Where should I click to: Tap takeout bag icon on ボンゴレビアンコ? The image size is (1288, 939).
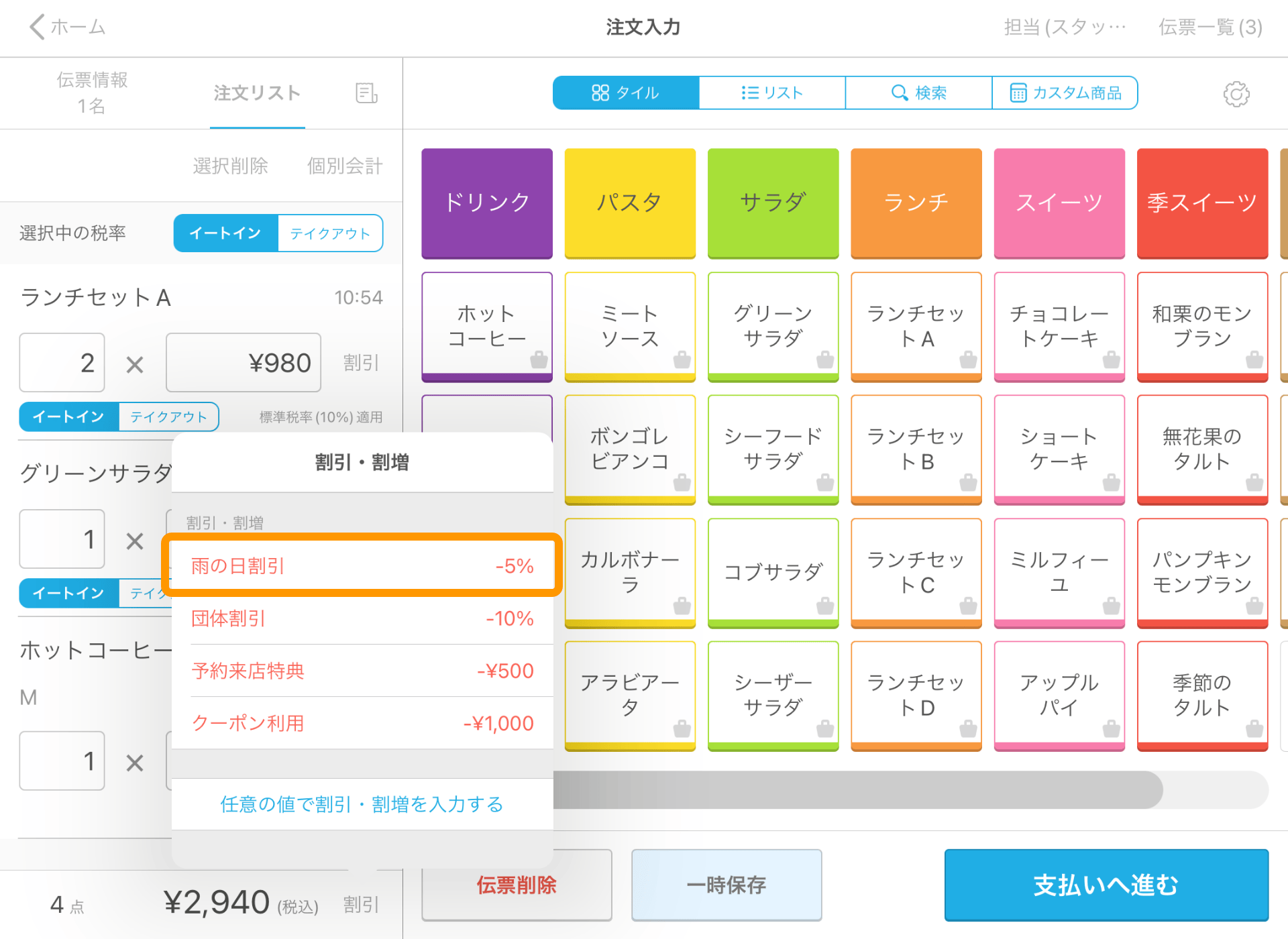(682, 483)
